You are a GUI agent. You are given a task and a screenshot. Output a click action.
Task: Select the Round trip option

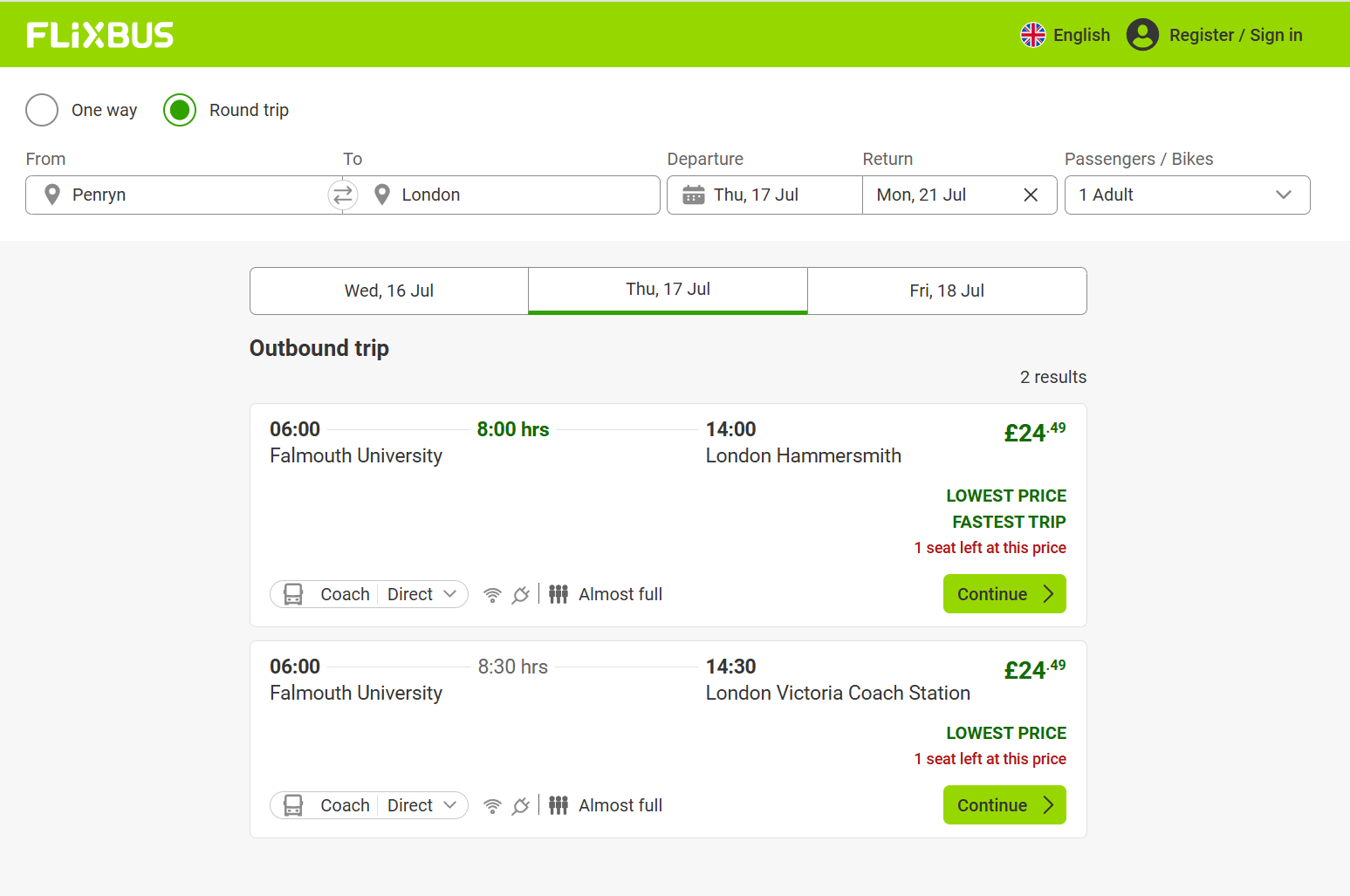click(180, 110)
